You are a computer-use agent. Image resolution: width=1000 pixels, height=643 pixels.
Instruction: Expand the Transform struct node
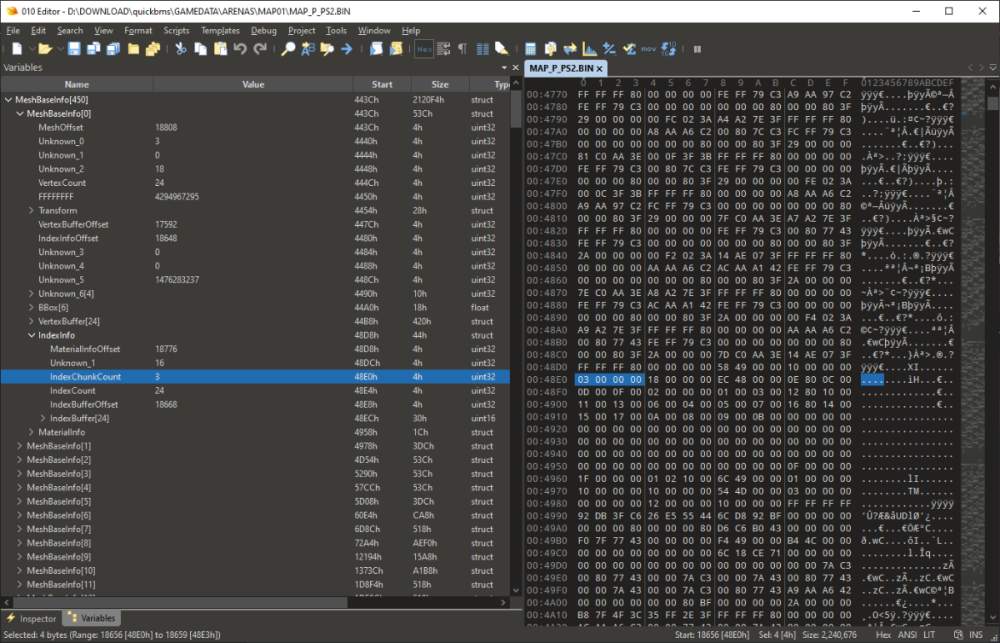[32, 211]
